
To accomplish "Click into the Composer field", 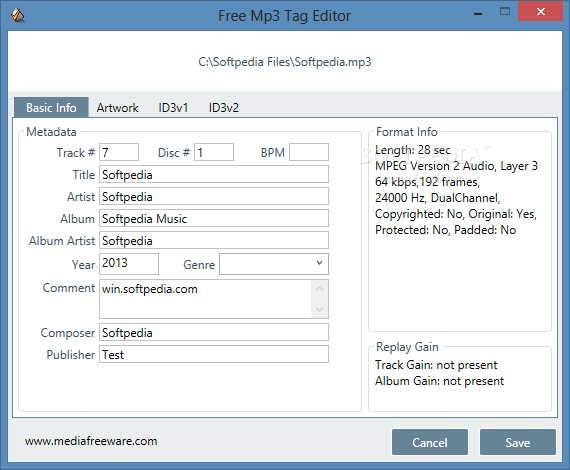I will point(214,332).
